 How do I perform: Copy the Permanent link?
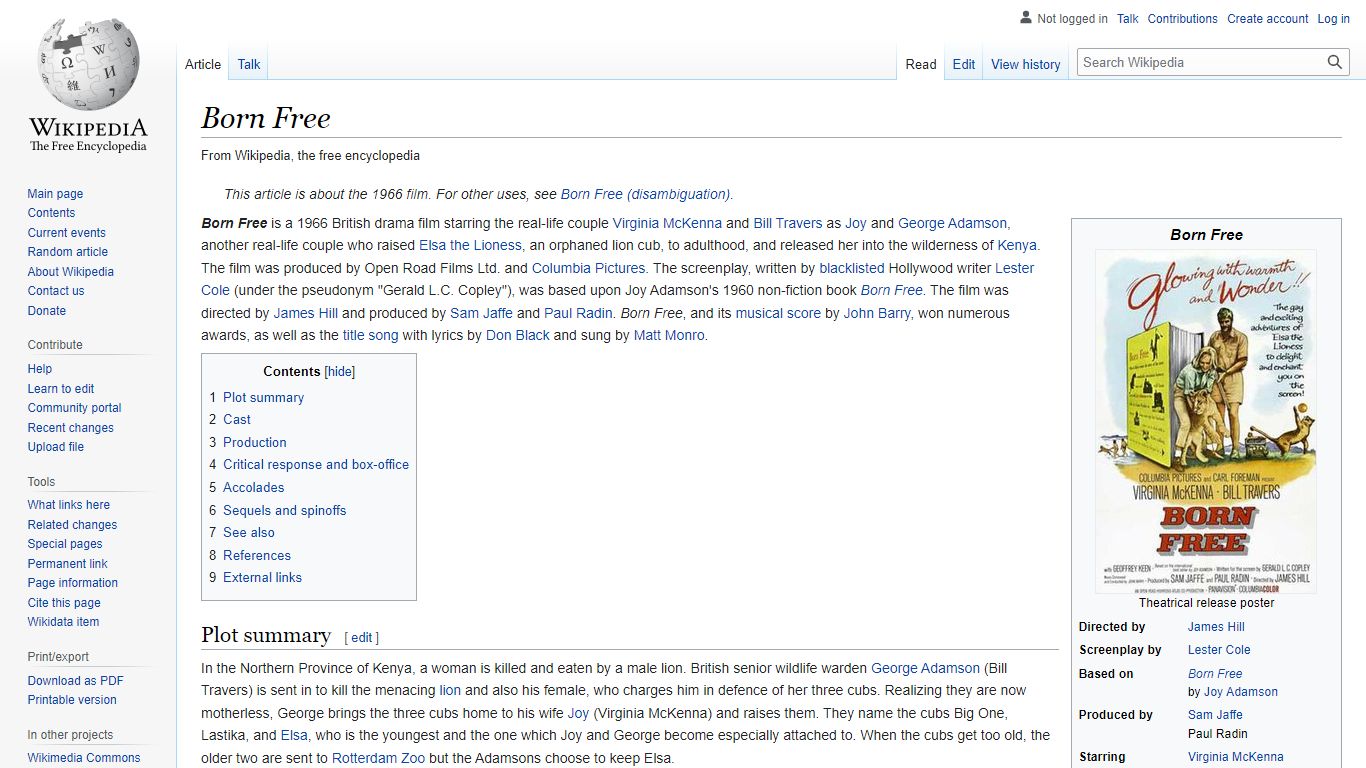[67, 564]
